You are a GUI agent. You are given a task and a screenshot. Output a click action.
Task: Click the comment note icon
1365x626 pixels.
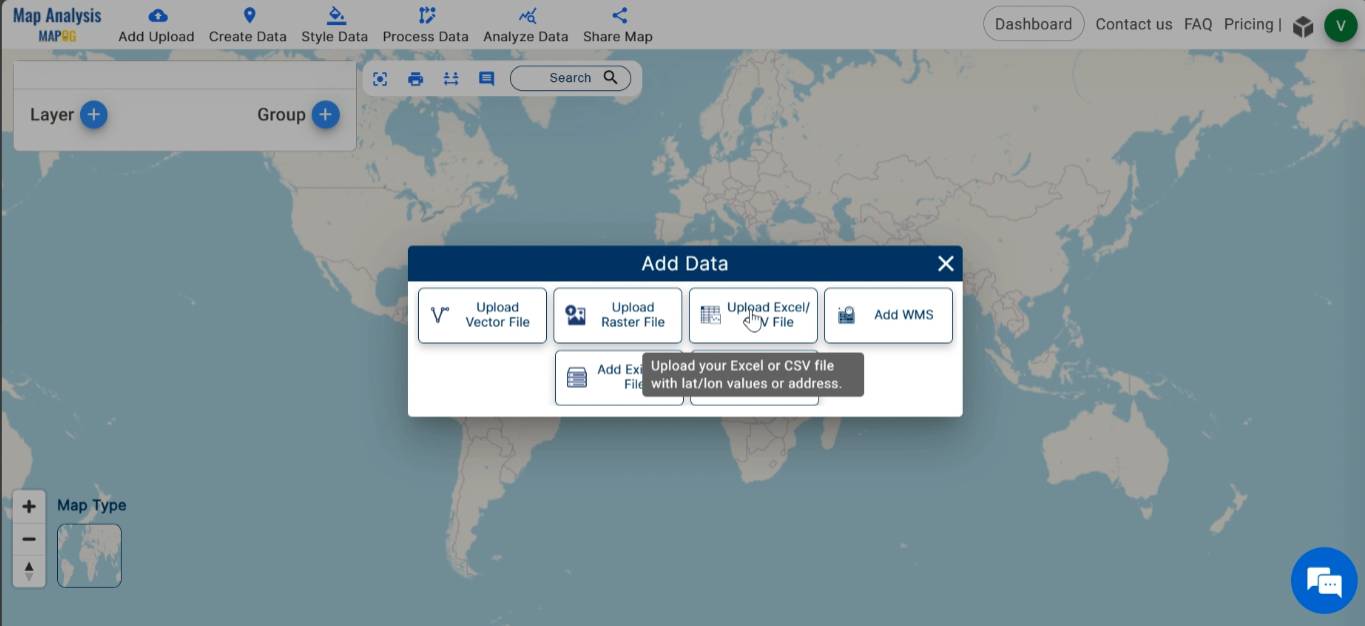coord(486,78)
